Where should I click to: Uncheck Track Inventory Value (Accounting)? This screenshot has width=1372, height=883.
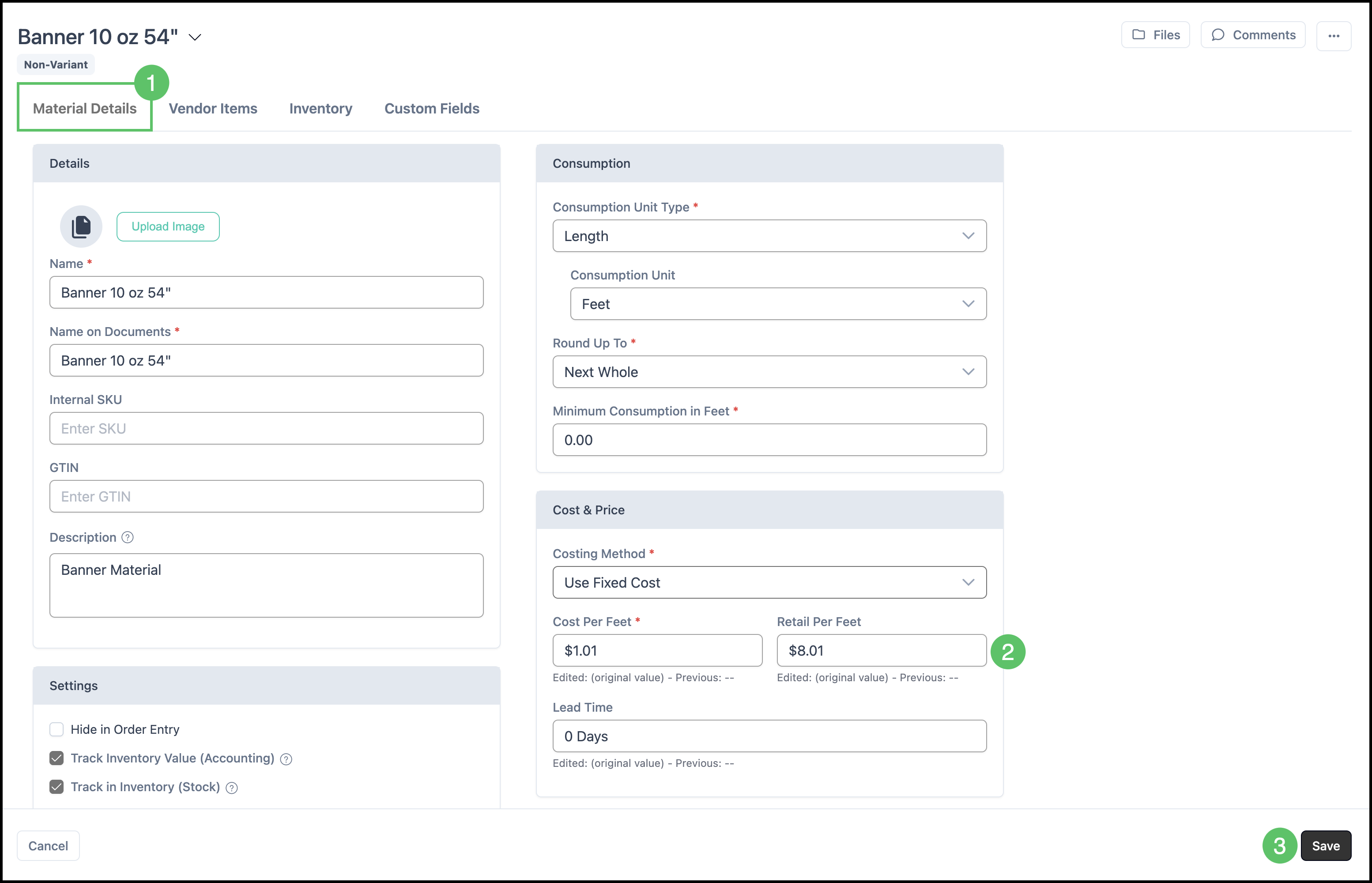point(56,758)
